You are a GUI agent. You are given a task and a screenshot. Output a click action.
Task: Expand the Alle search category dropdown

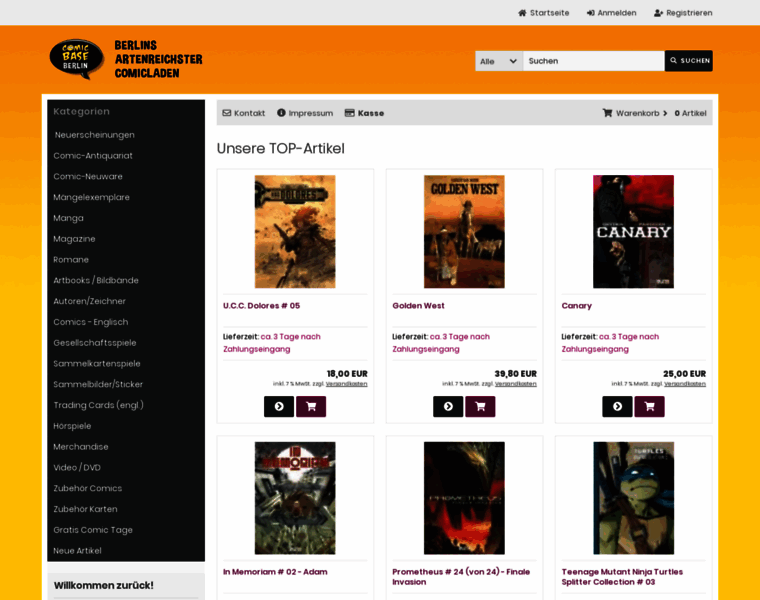499,61
